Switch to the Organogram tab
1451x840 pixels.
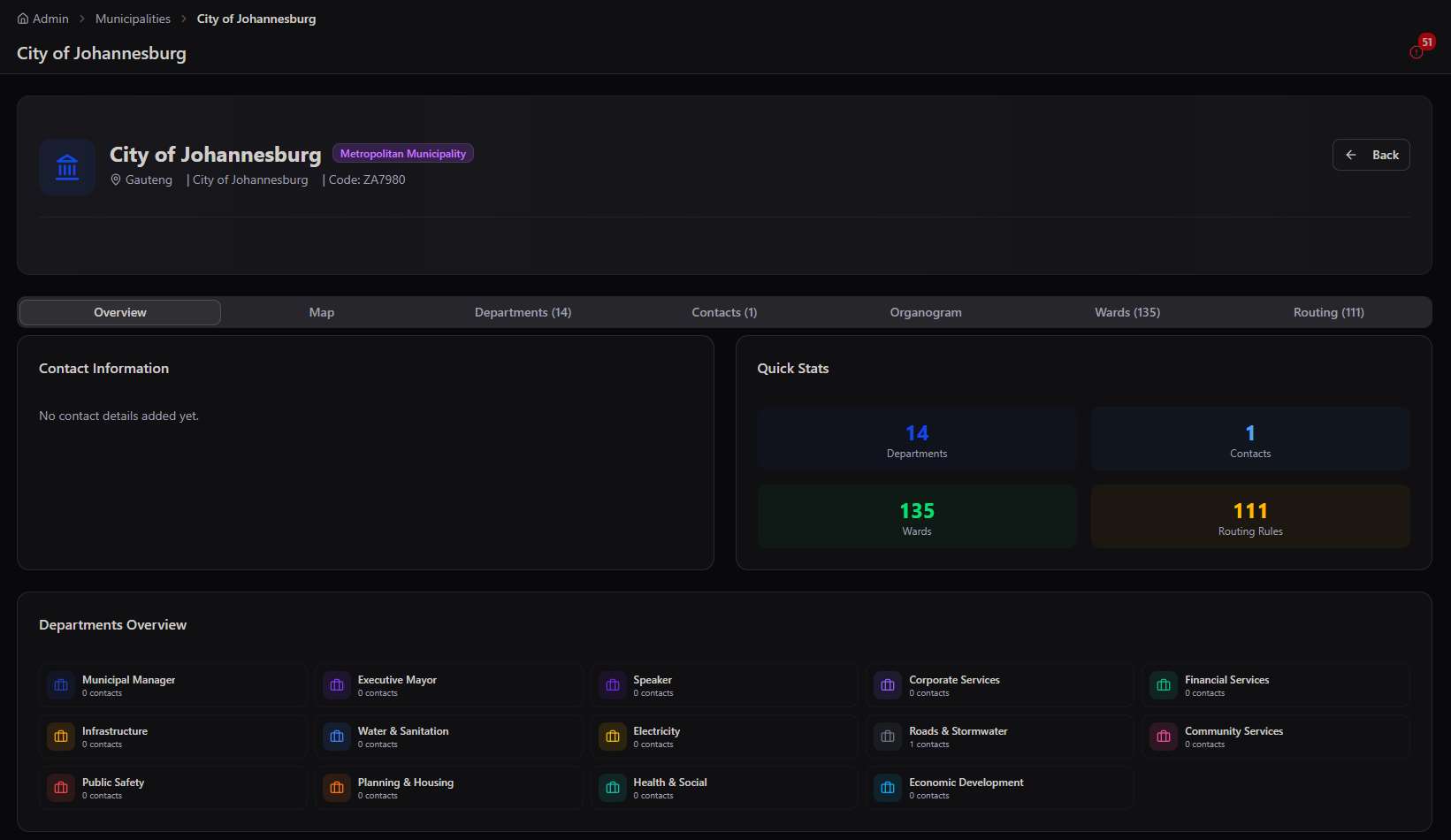coord(926,312)
